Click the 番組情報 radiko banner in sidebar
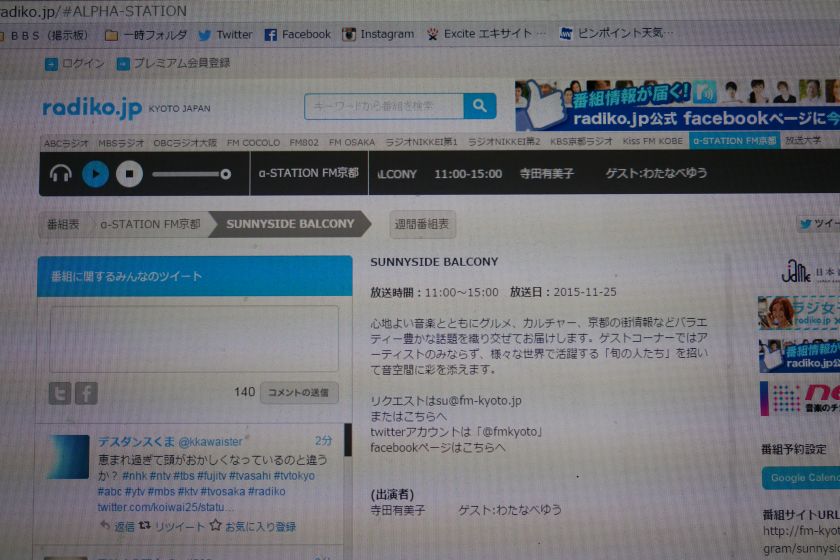Viewport: 840px width, 560px height. [799, 356]
